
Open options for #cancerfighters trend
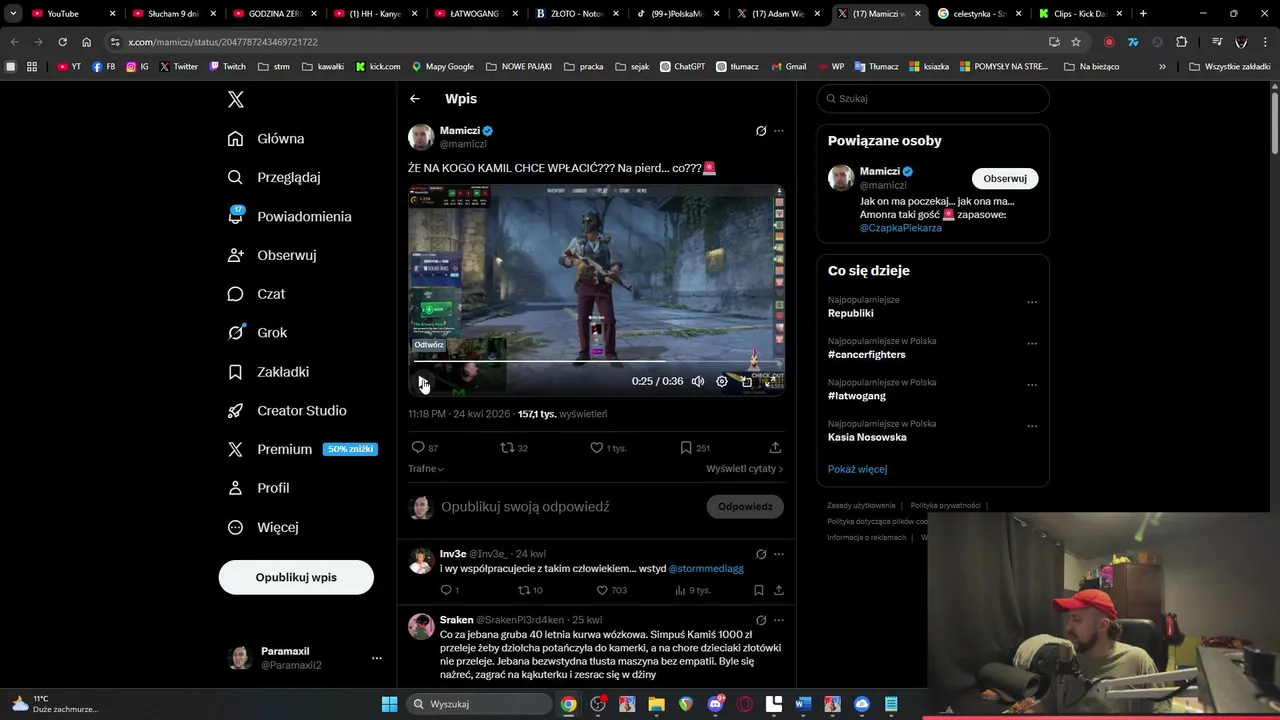pos(1032,343)
